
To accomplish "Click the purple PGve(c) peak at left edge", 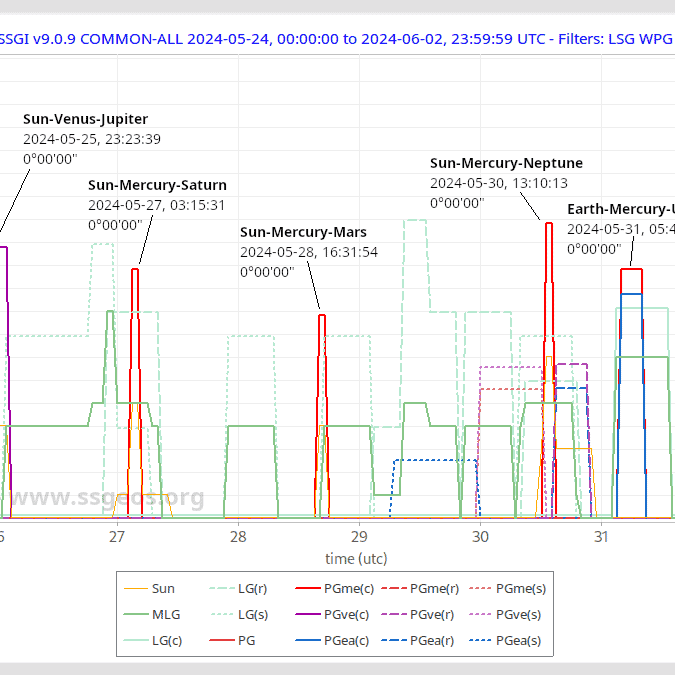I will coord(3,247).
